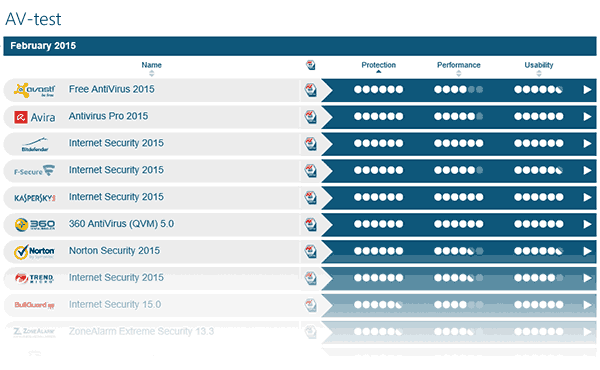Click the February 2015 header bar
Viewport: 600px width, 370px height.
300,46
